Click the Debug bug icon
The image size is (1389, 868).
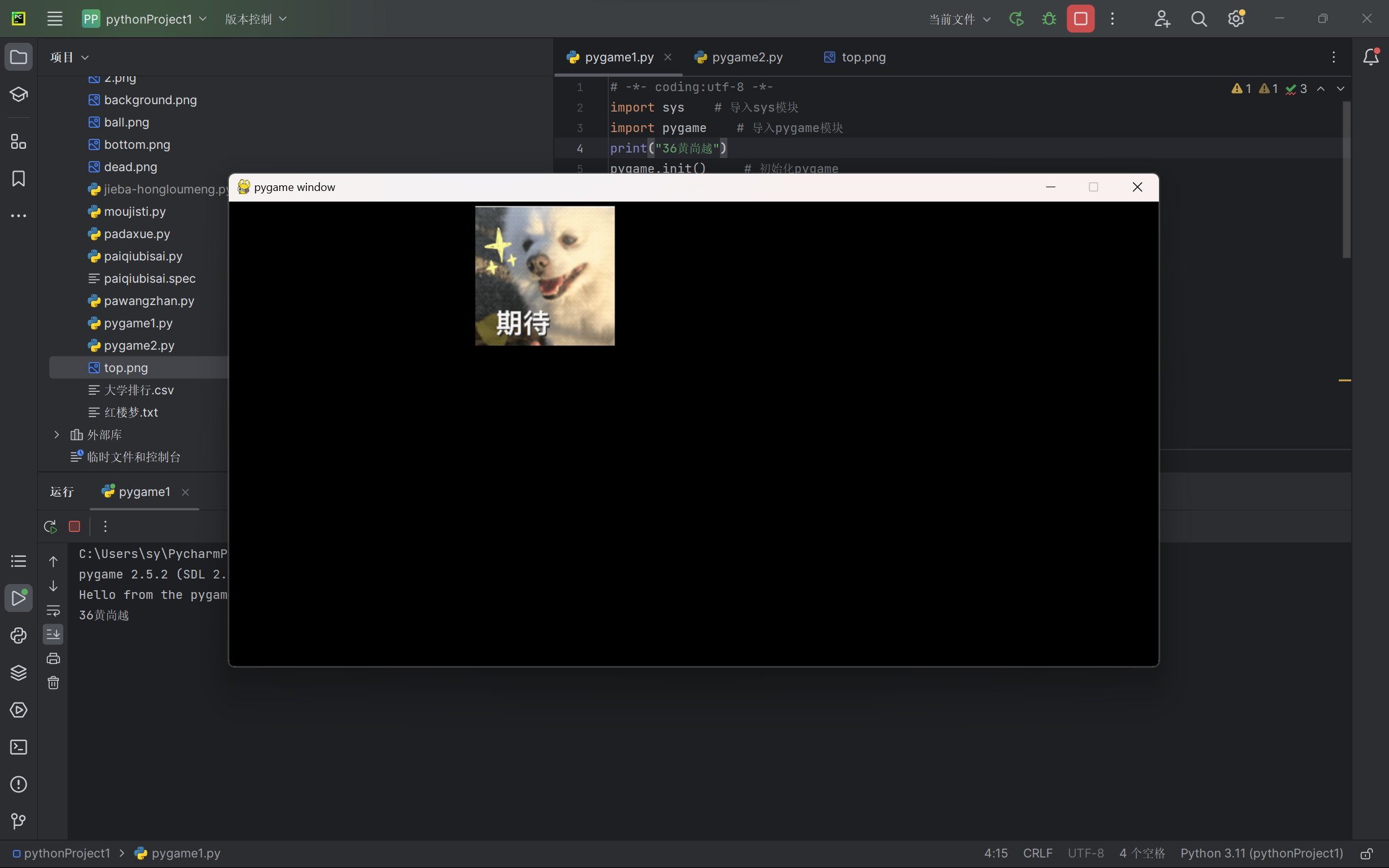(x=1049, y=19)
